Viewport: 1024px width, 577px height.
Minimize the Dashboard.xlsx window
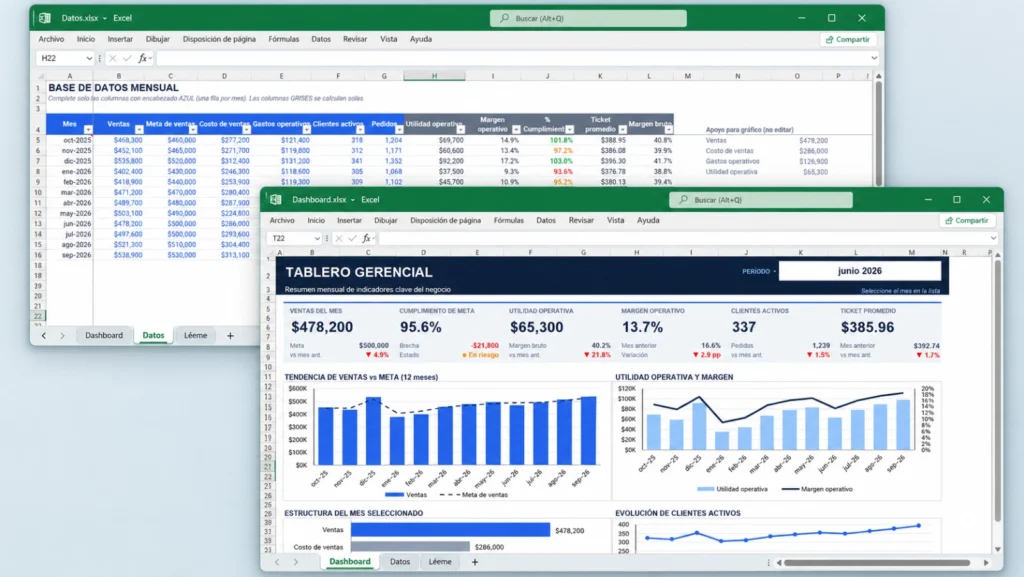pyautogui.click(x=928, y=200)
